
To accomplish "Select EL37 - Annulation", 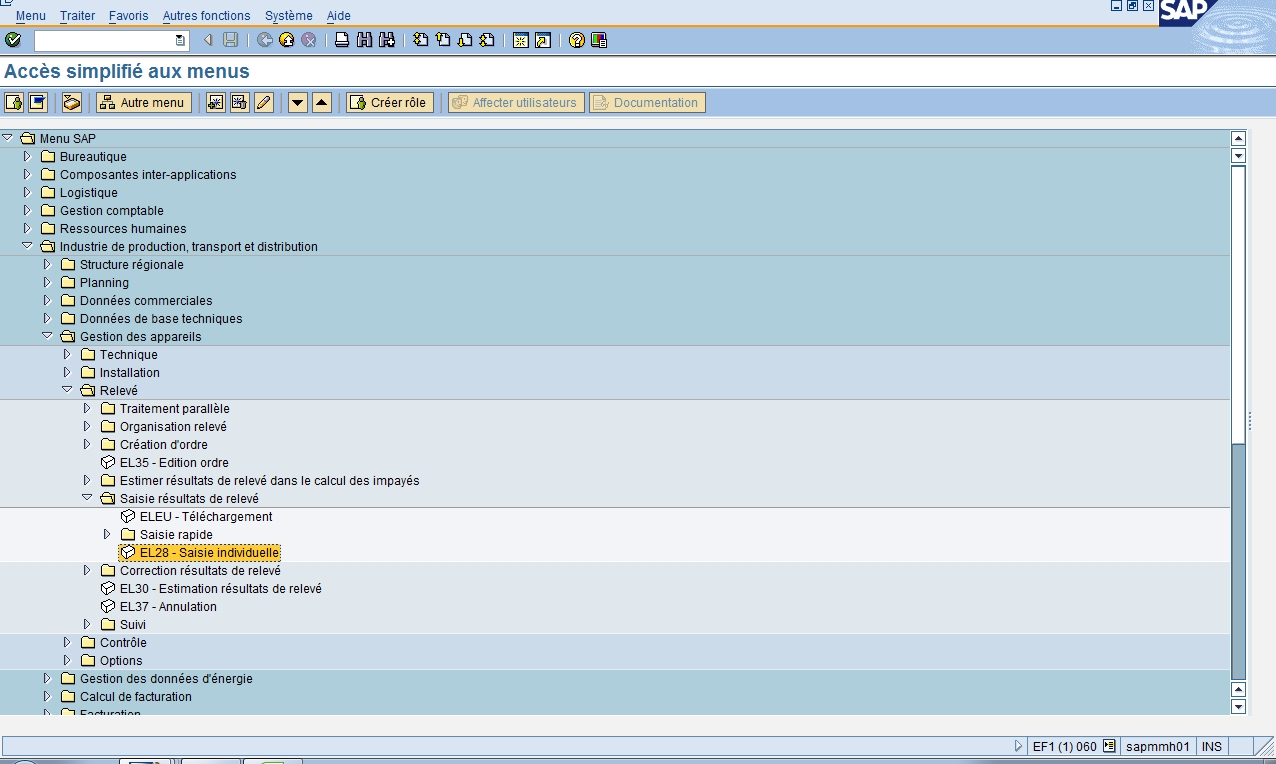I will point(168,607).
